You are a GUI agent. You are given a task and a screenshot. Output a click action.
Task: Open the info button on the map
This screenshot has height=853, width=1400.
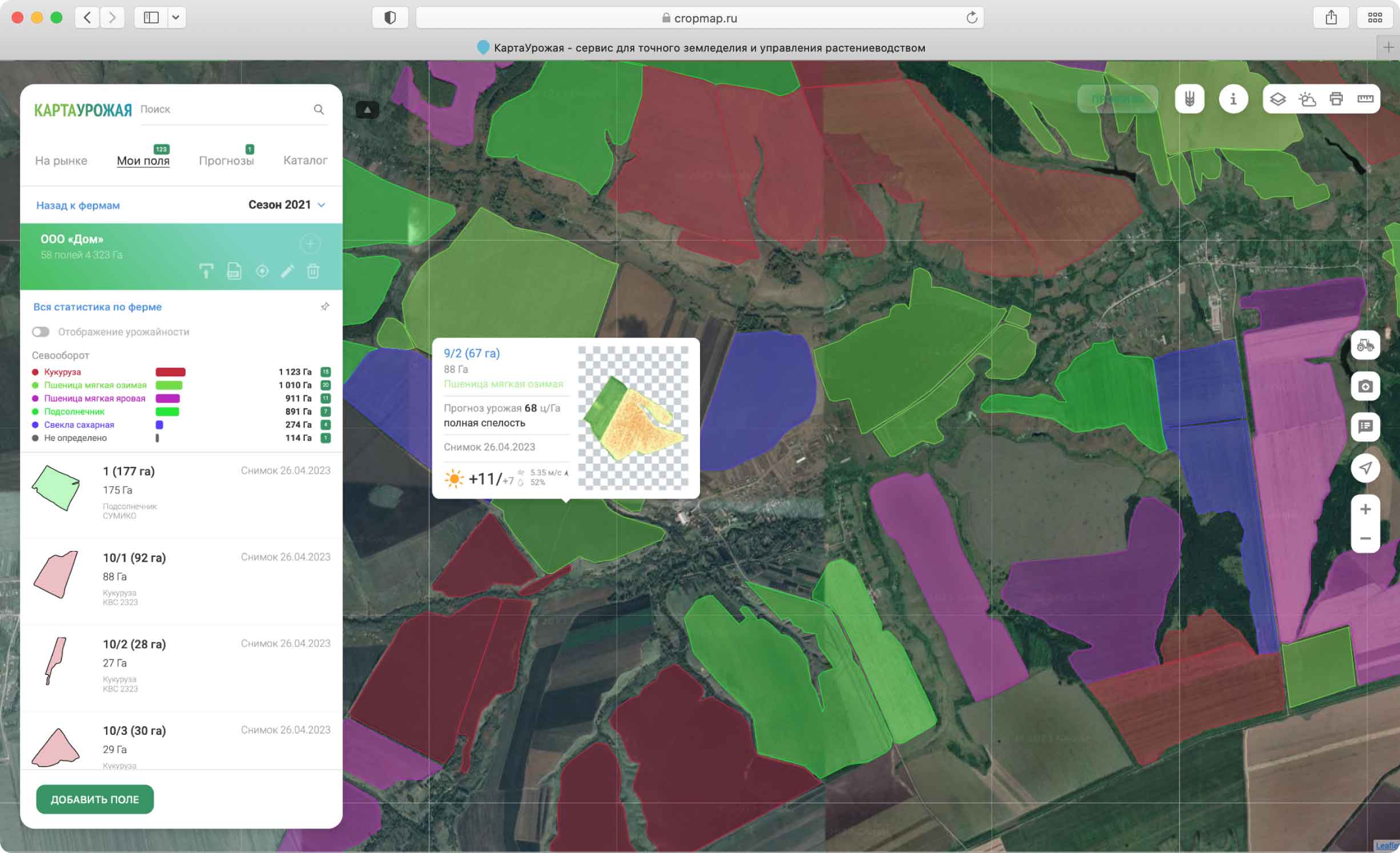pos(1233,99)
